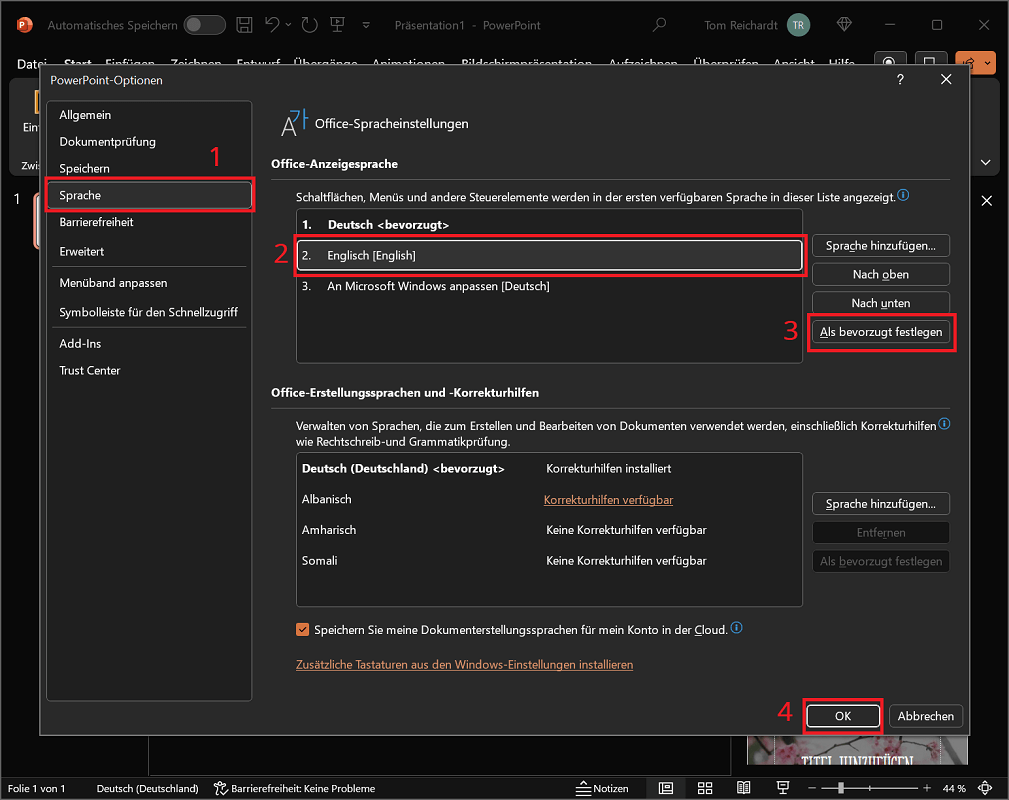Start slideshow from beginning icon in title bar
1009x800 pixels.
click(x=337, y=25)
